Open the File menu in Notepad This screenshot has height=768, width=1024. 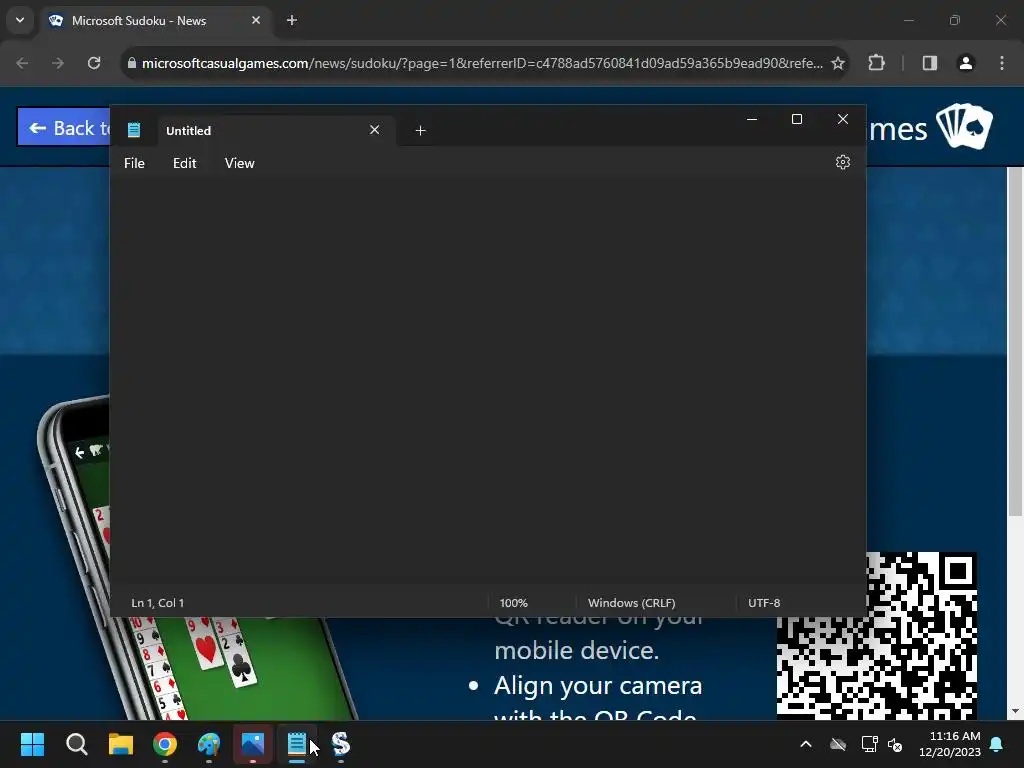(x=135, y=163)
